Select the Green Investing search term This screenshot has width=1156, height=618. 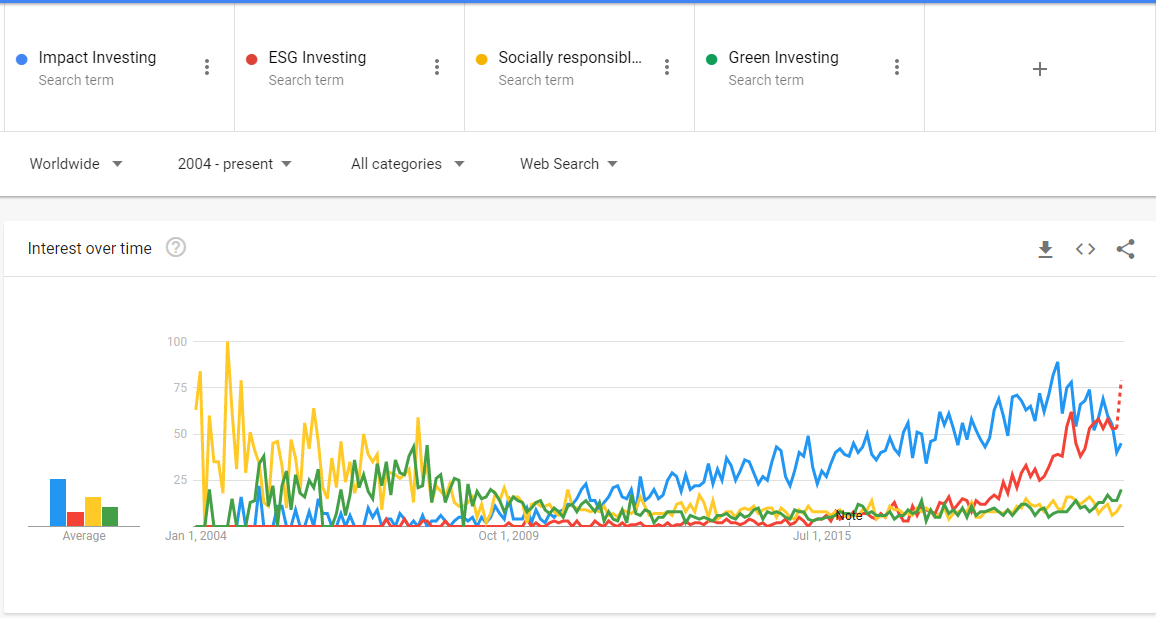click(784, 58)
